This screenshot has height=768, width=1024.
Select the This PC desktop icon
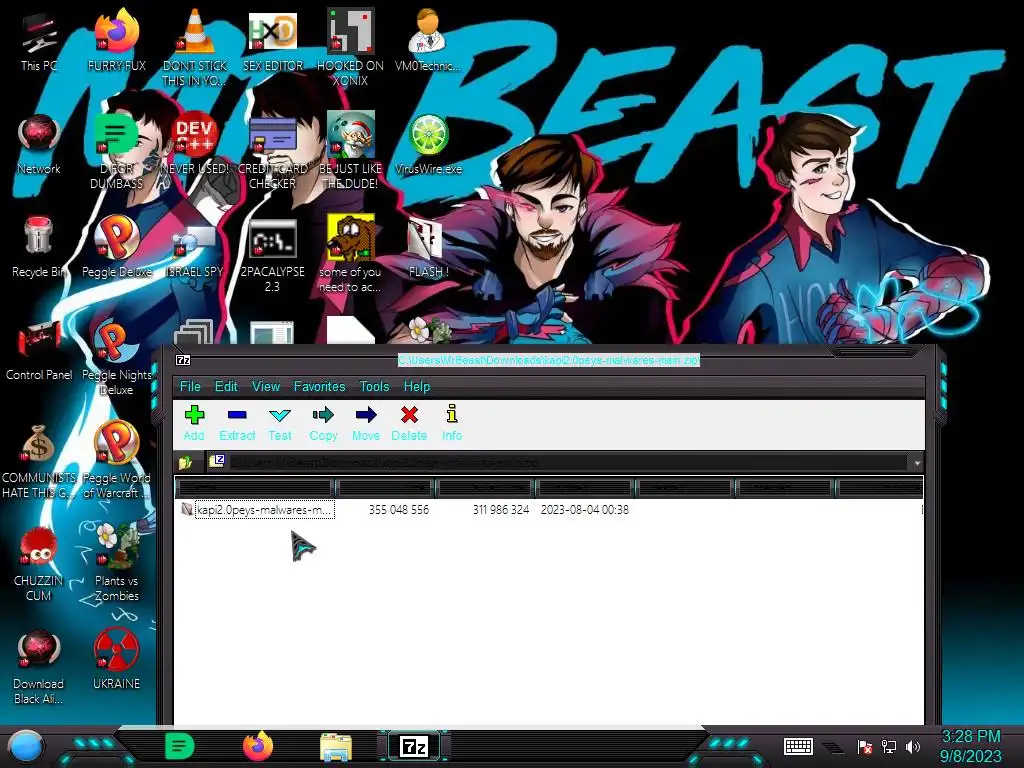point(39,41)
